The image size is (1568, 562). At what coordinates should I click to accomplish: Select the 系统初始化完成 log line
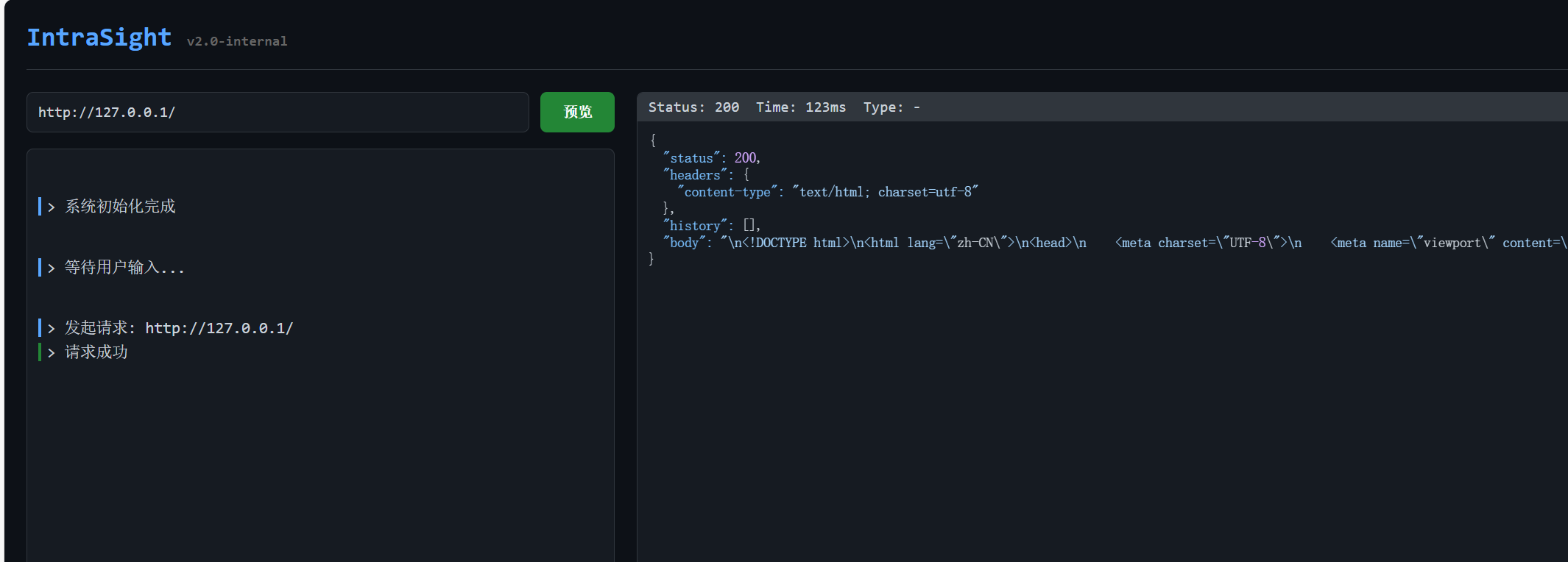(120, 207)
